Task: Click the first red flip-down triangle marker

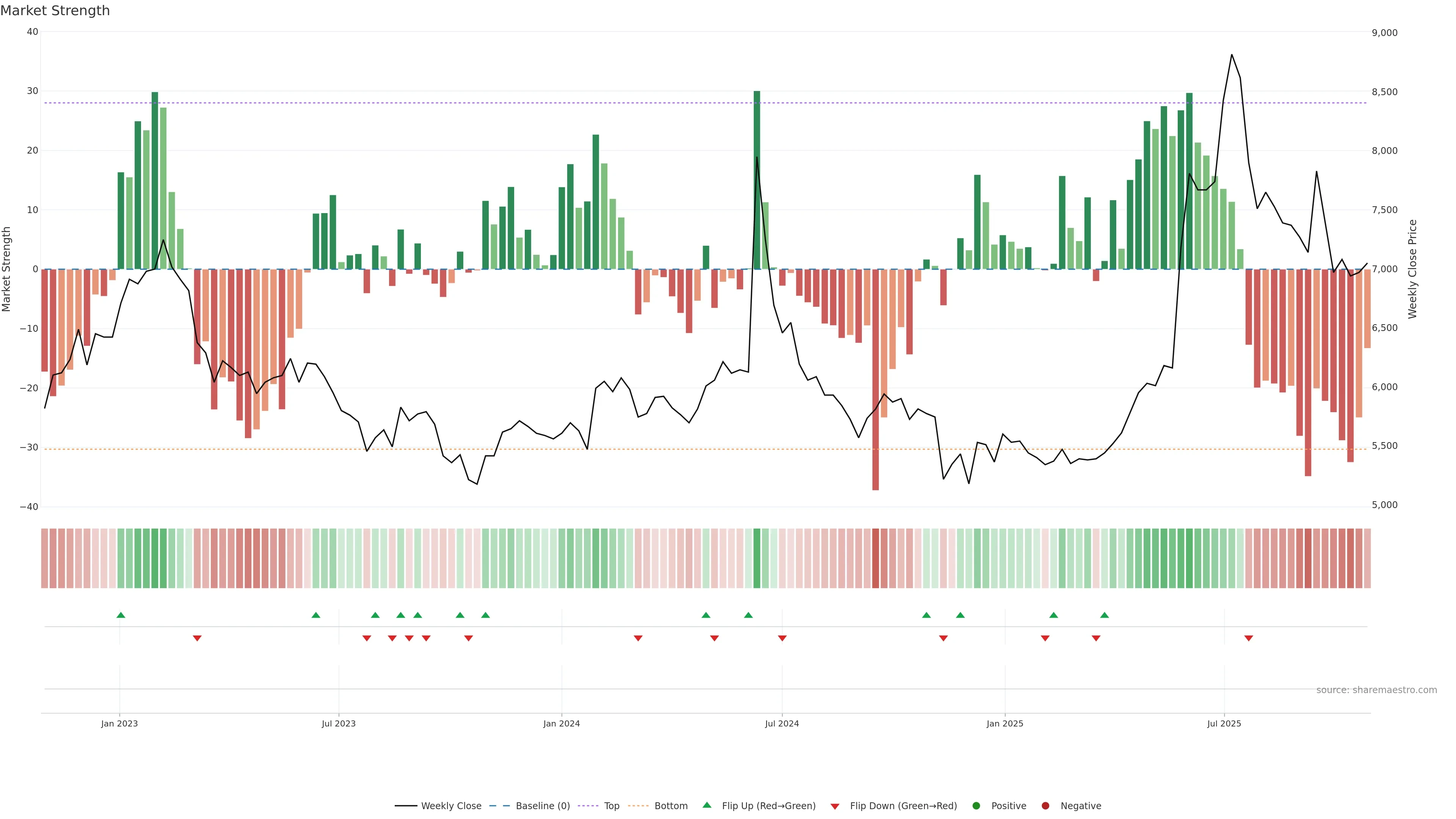Action: [x=197, y=638]
